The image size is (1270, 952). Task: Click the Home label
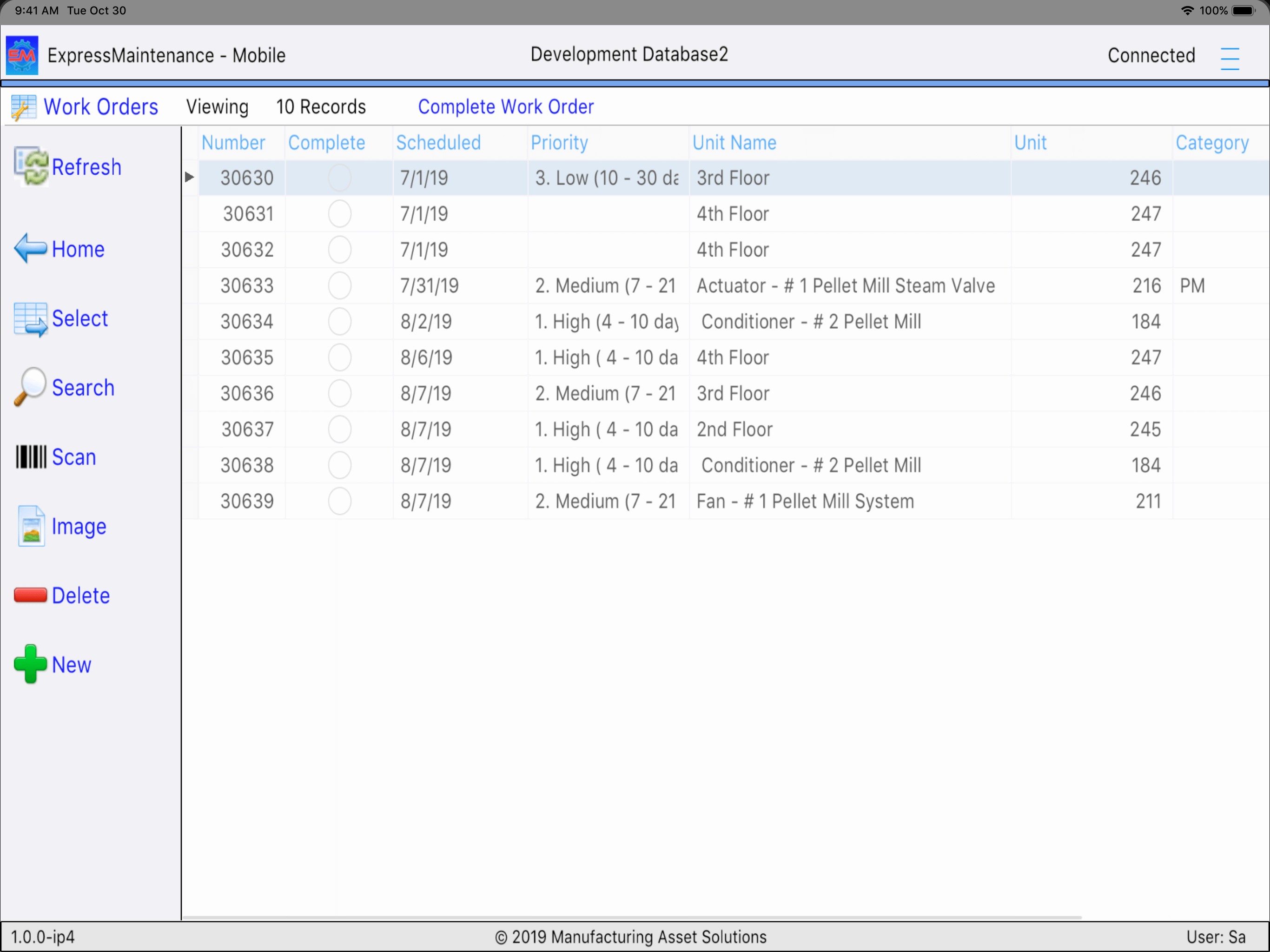[x=78, y=249]
